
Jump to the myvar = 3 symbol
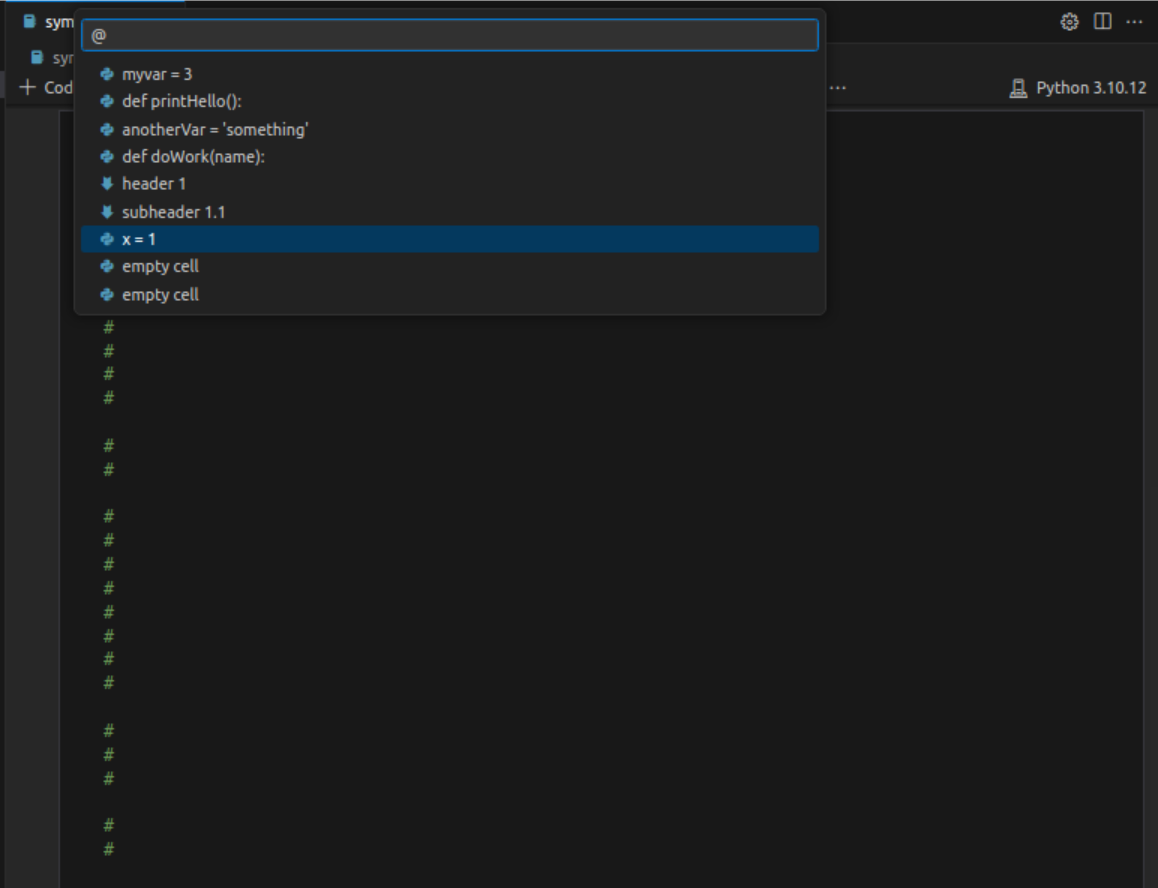pos(155,74)
